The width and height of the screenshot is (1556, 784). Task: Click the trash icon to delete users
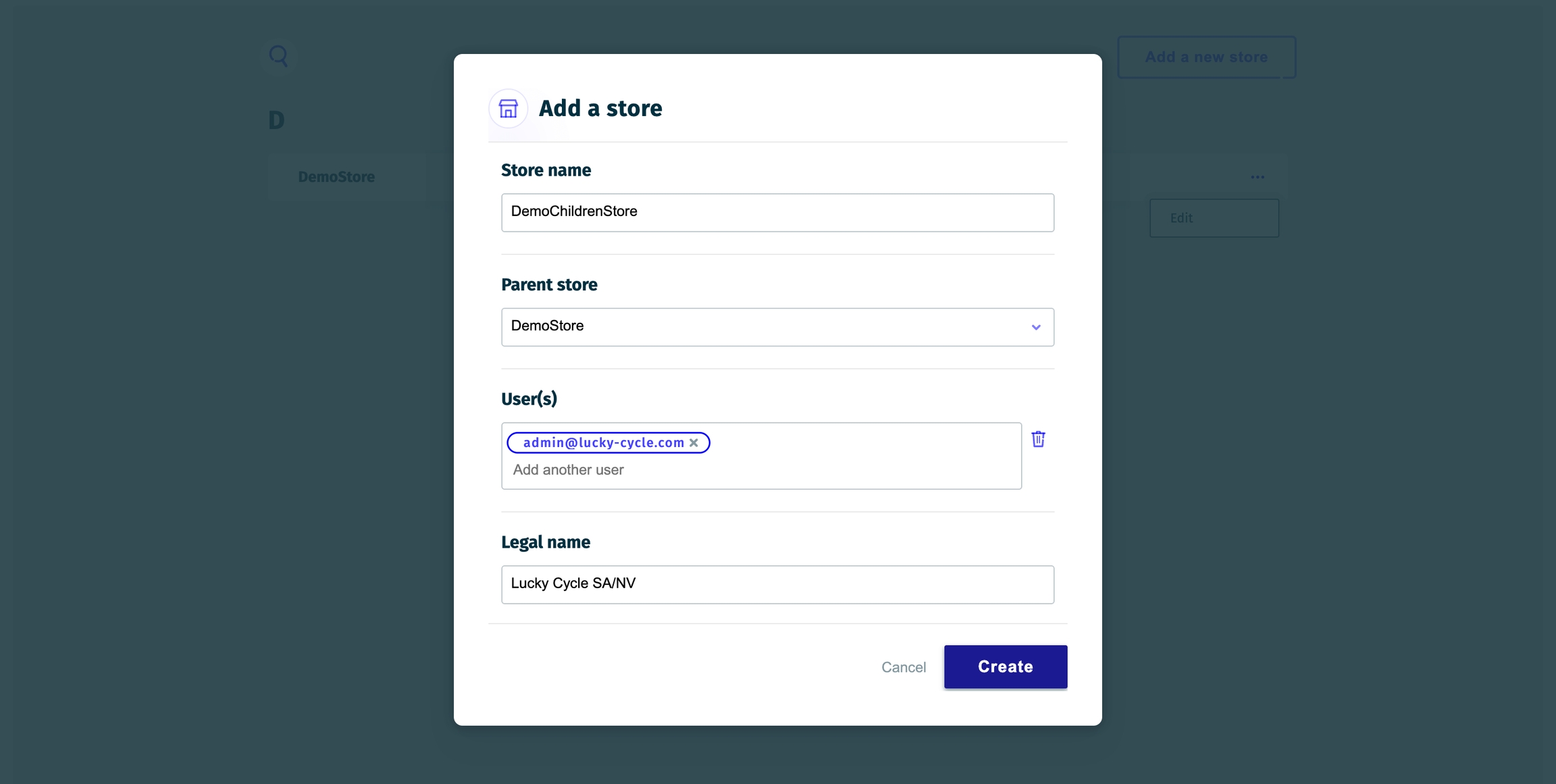pos(1038,439)
